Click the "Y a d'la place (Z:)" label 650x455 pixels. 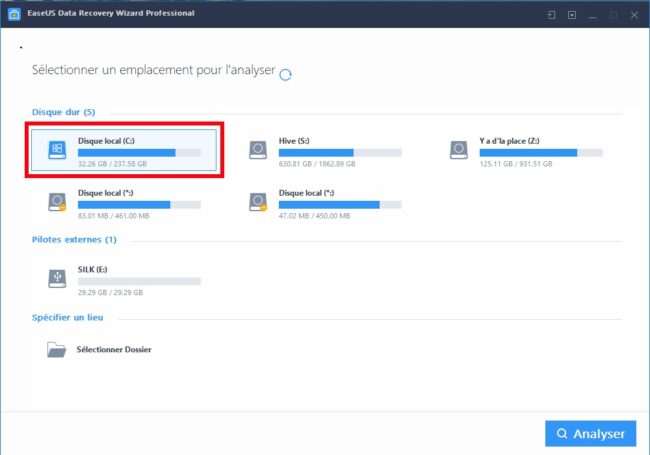509,141
